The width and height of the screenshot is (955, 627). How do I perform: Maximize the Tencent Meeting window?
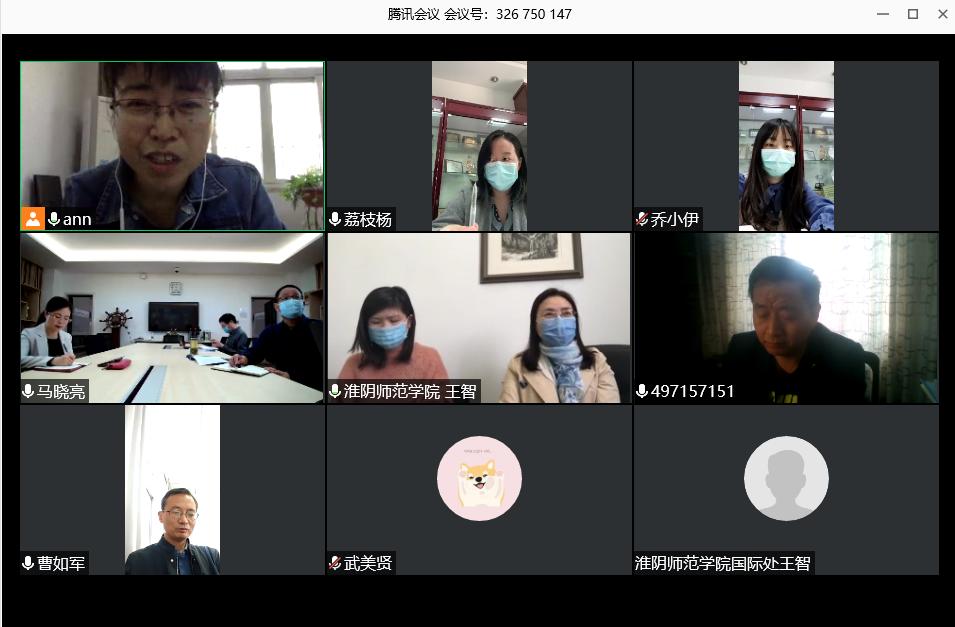tap(912, 14)
